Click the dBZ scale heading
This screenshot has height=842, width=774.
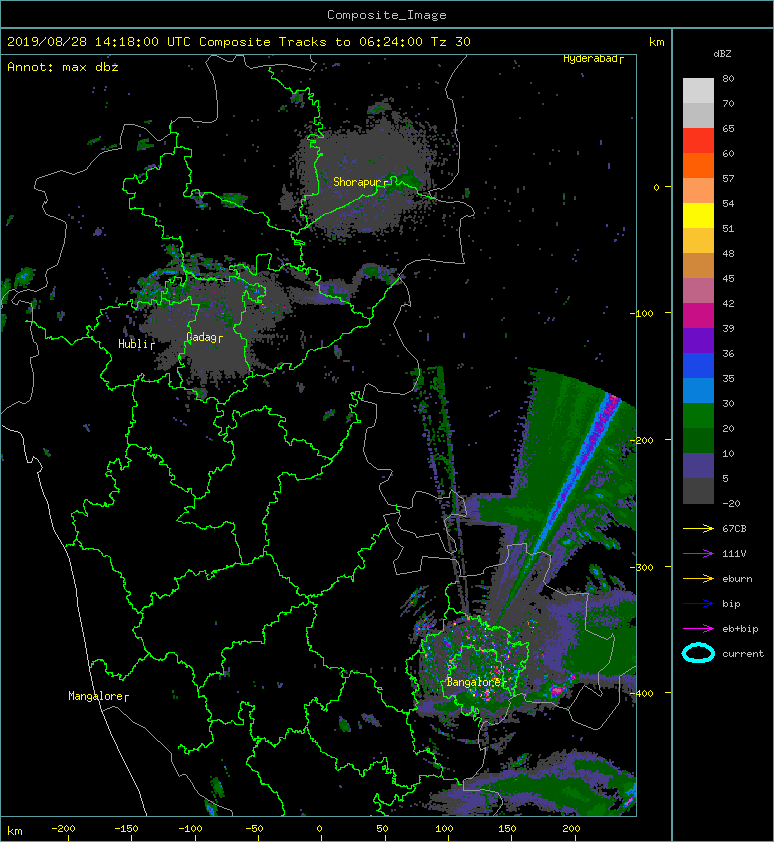tap(722, 54)
